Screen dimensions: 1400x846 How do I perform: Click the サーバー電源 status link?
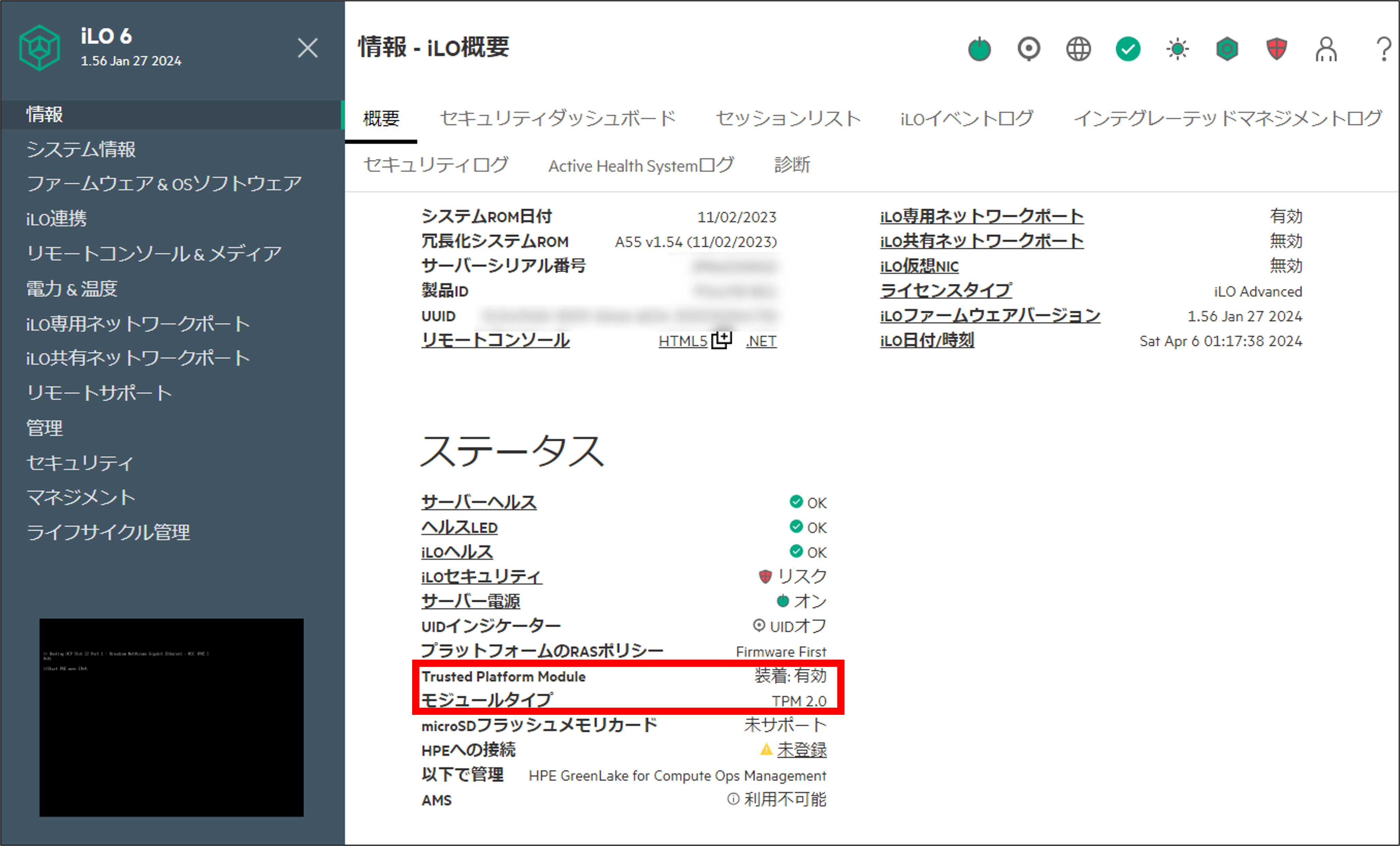click(x=471, y=602)
